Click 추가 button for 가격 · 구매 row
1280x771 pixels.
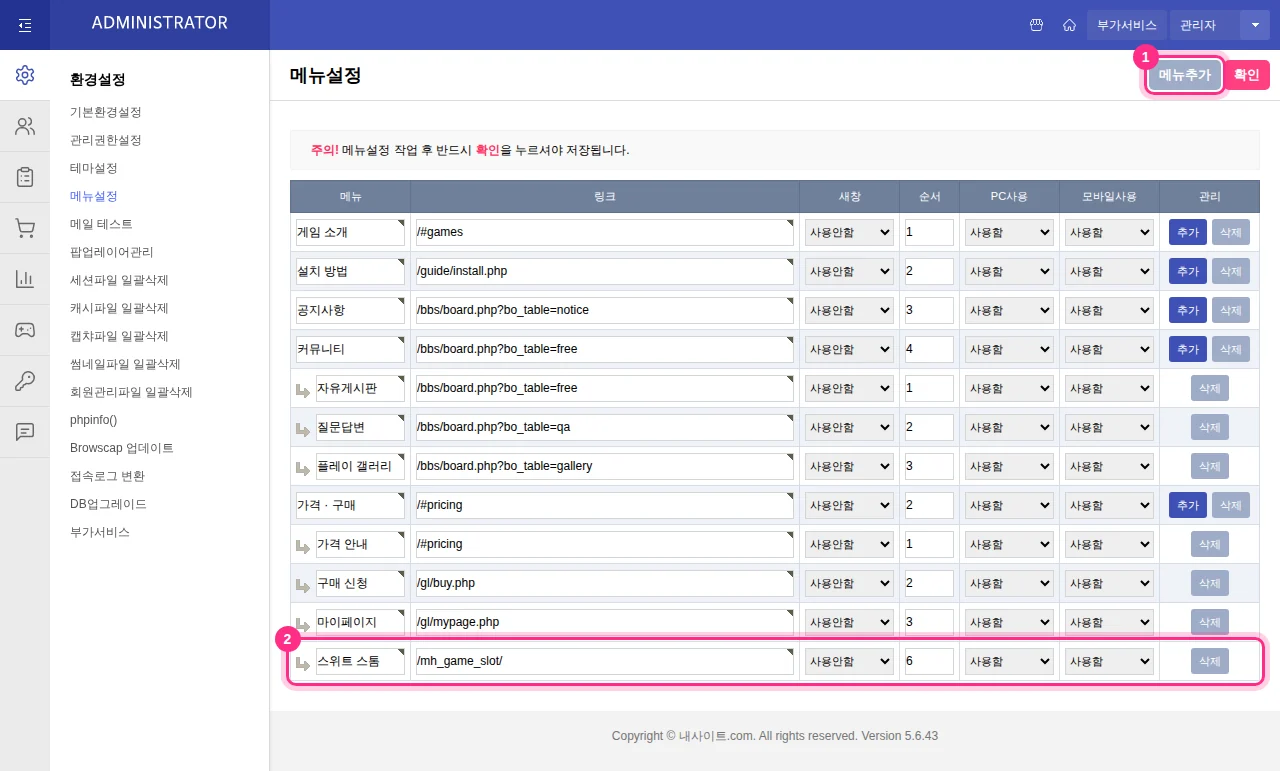coord(1188,505)
